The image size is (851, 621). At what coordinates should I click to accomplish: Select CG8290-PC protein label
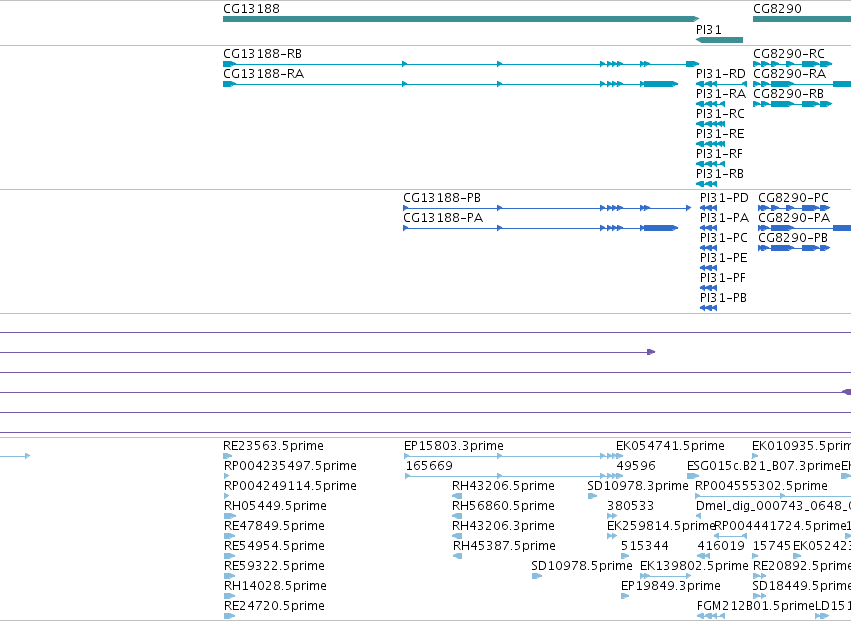pos(793,198)
